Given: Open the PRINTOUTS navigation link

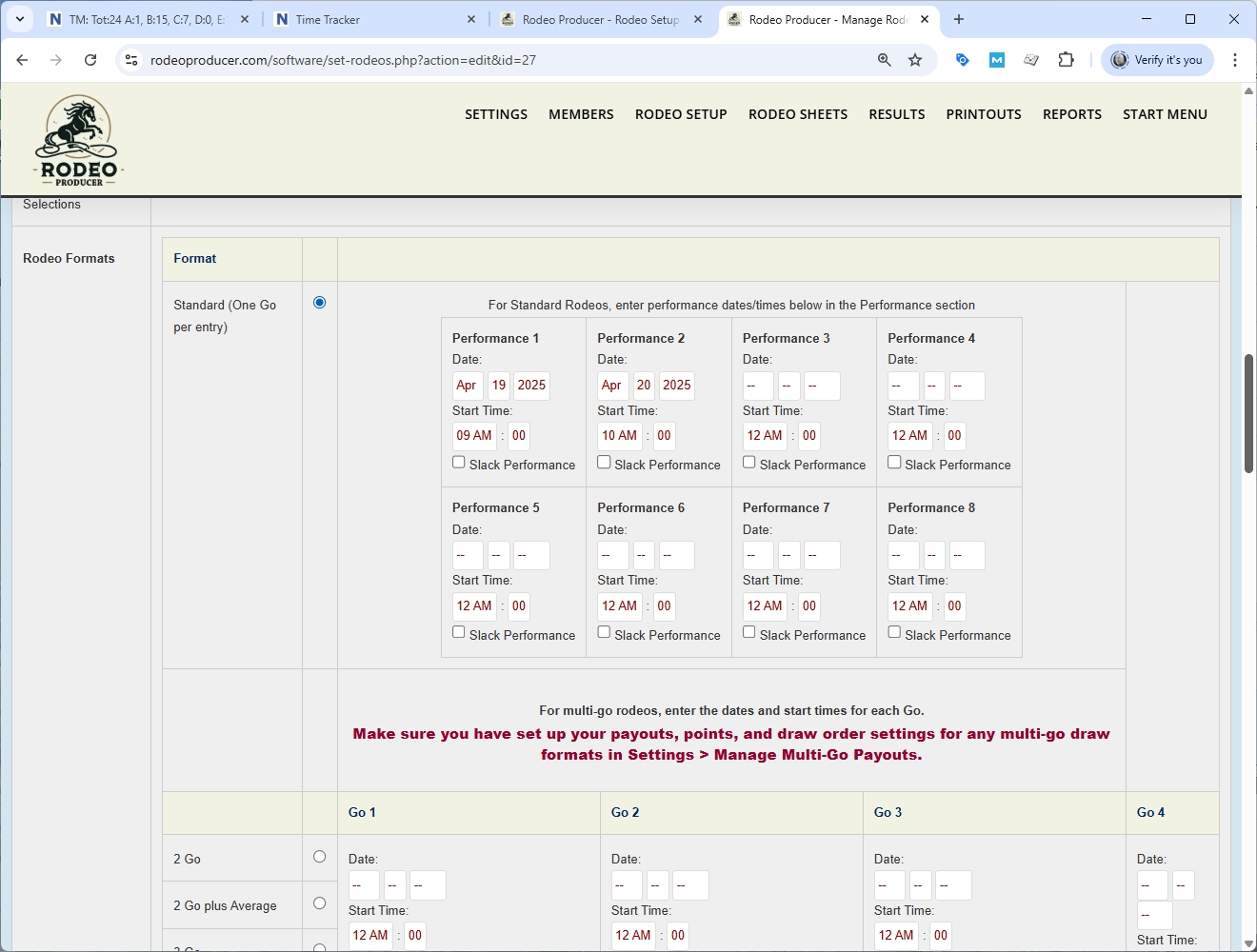Looking at the screenshot, I should 983,114.
